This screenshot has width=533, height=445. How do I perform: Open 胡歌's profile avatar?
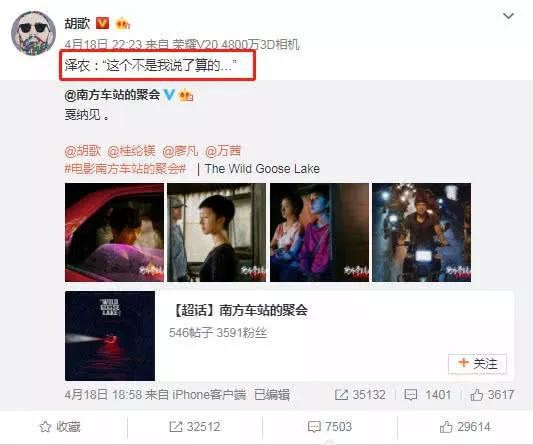[x=33, y=33]
